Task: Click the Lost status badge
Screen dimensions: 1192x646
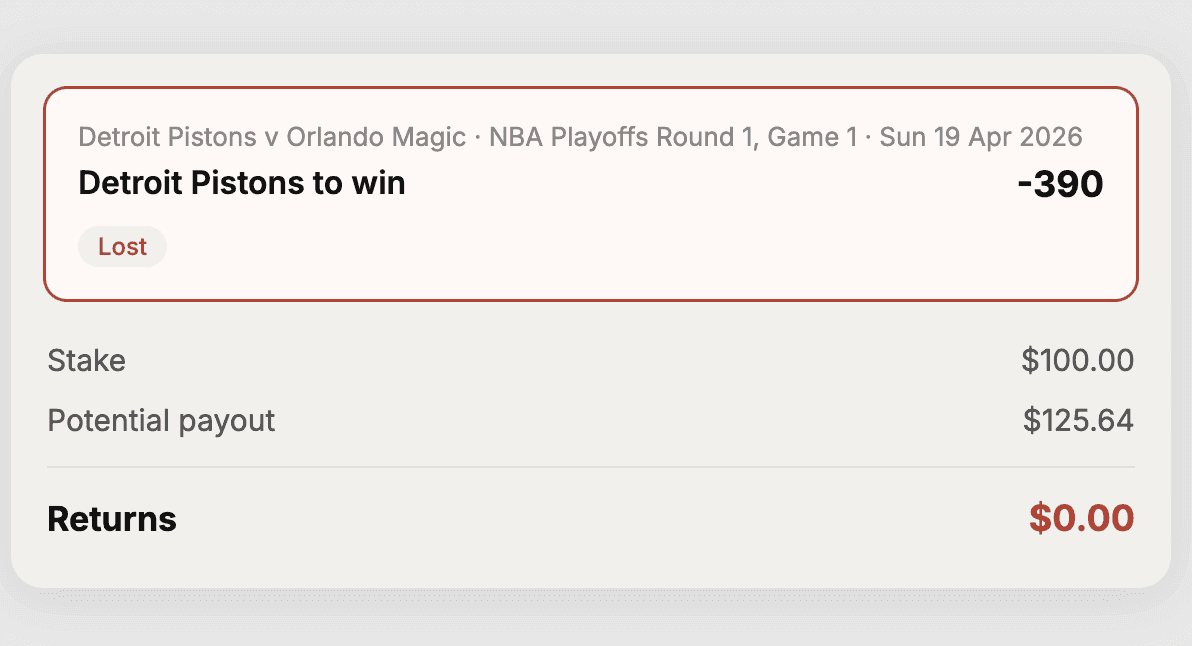Action: (x=122, y=246)
